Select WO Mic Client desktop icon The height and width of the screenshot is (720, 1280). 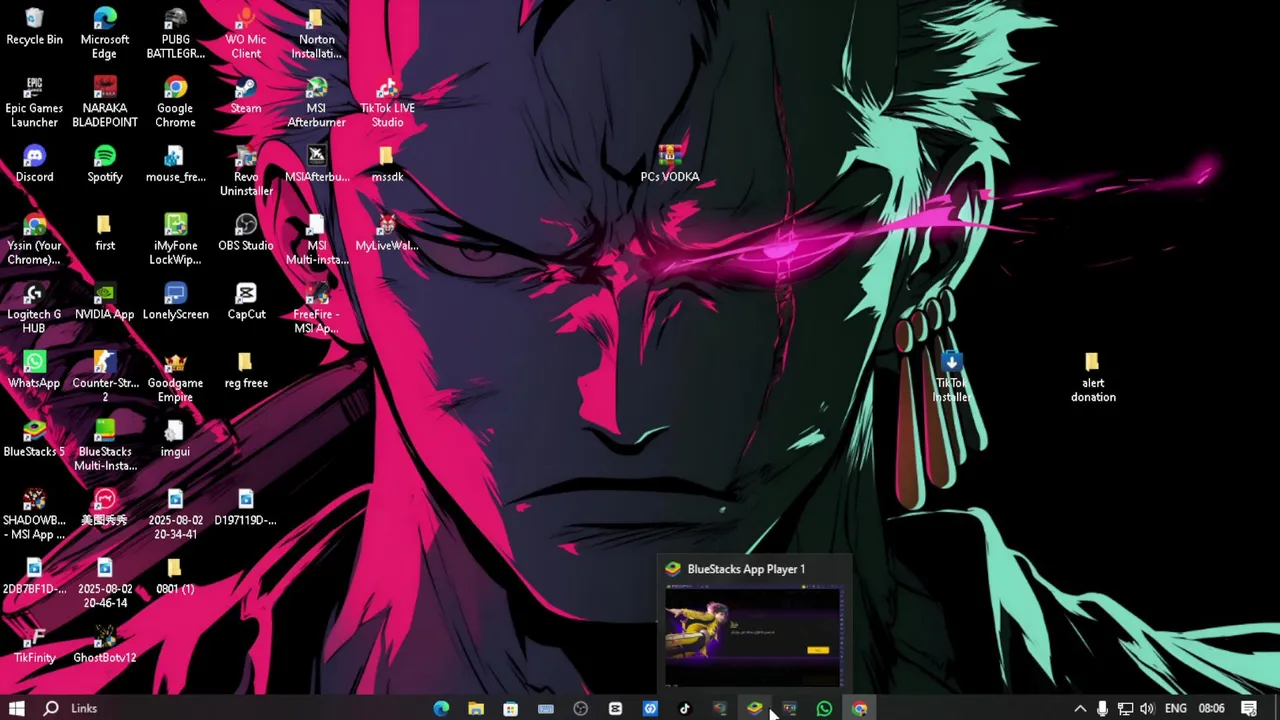click(x=246, y=33)
